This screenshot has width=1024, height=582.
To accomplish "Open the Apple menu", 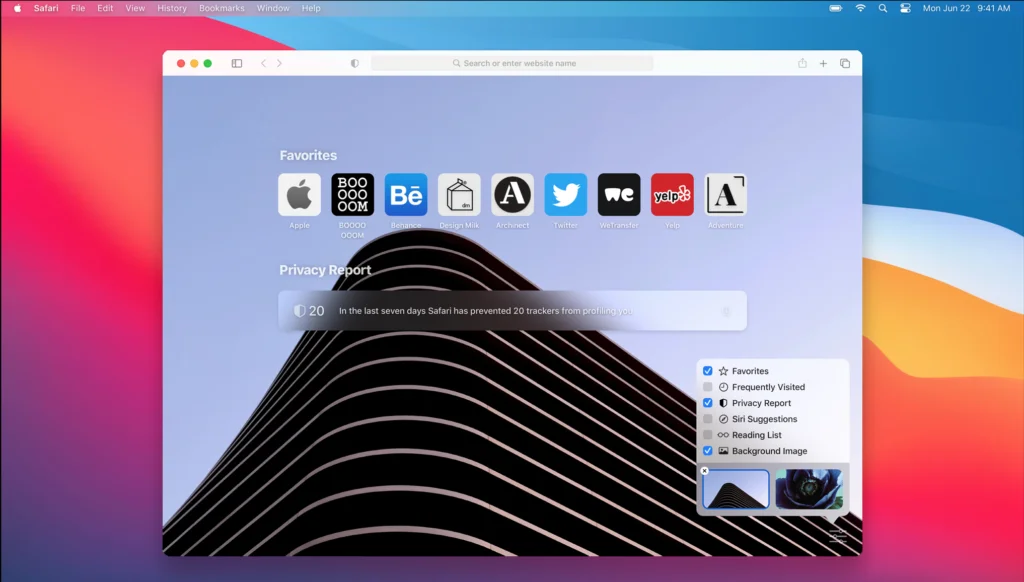I will [18, 8].
